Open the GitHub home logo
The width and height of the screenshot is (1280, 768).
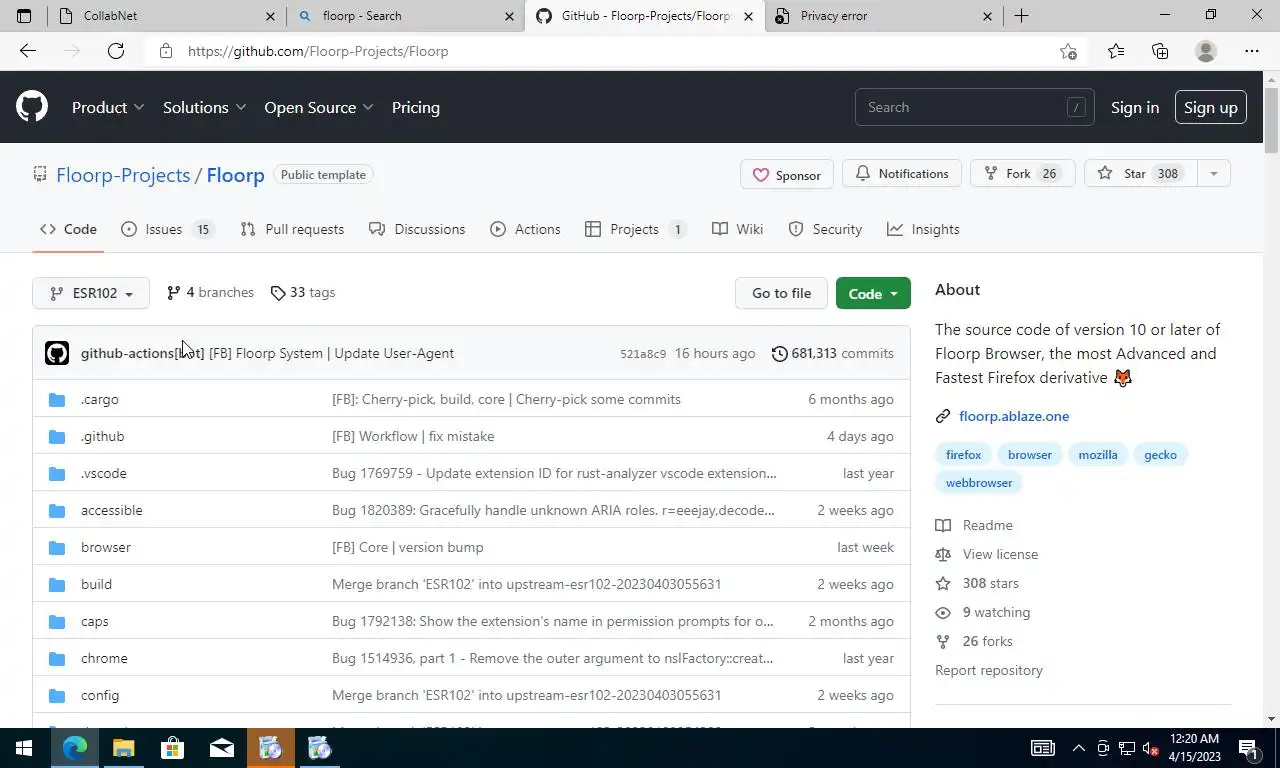(32, 107)
